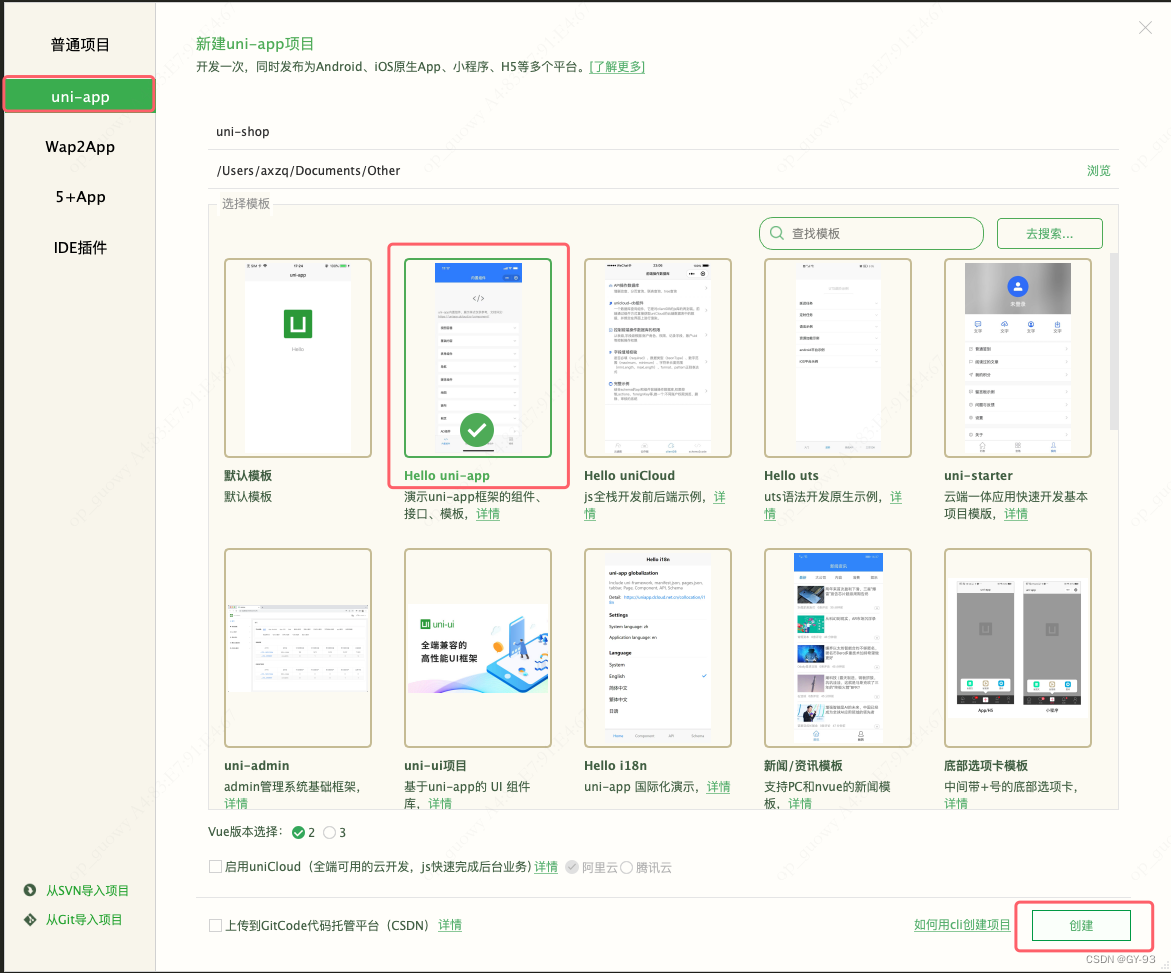This screenshot has width=1171, height=973.
Task: Close the new project dialog
Action: point(1145,28)
